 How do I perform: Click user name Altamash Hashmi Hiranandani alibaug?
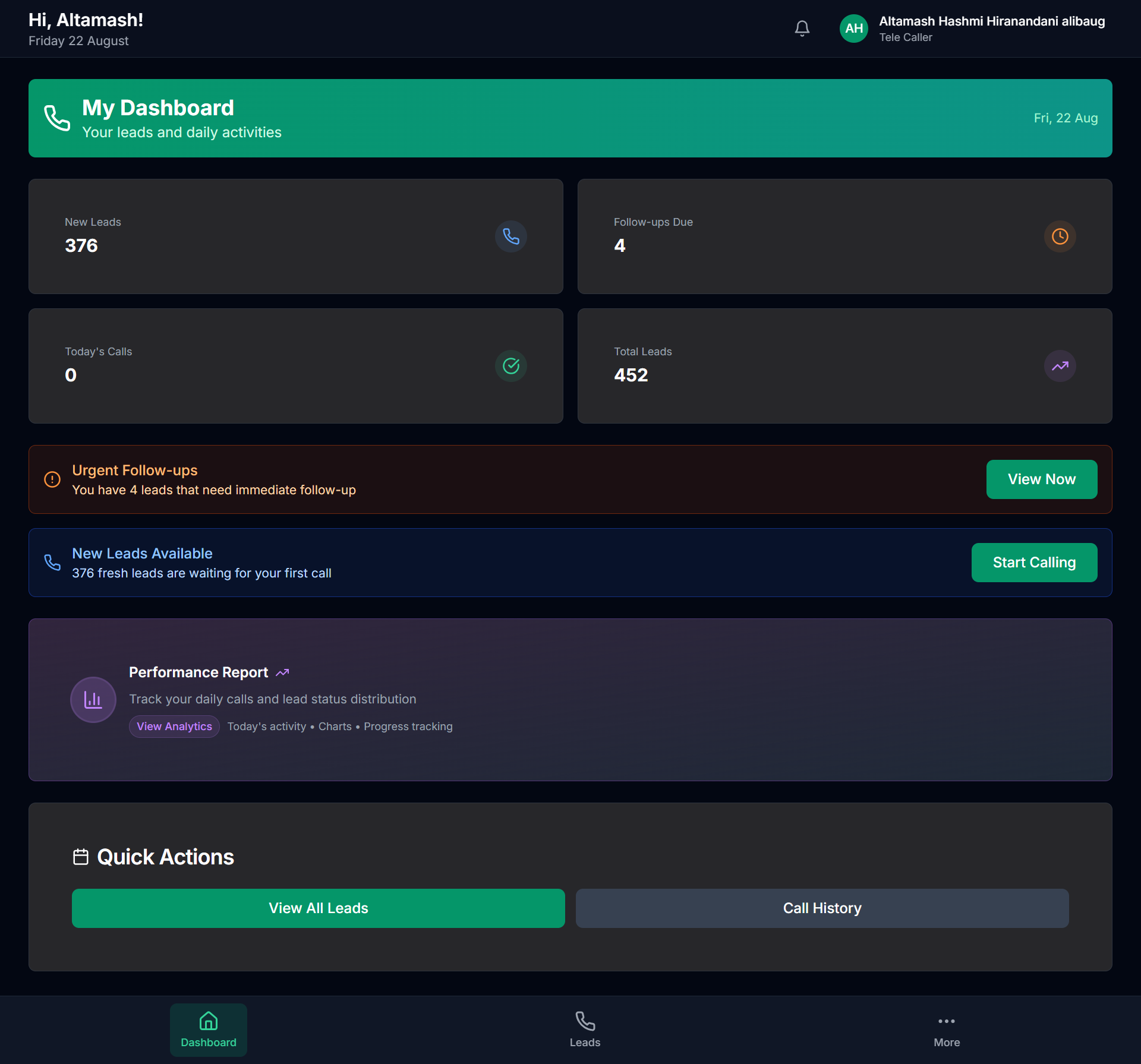(991, 21)
